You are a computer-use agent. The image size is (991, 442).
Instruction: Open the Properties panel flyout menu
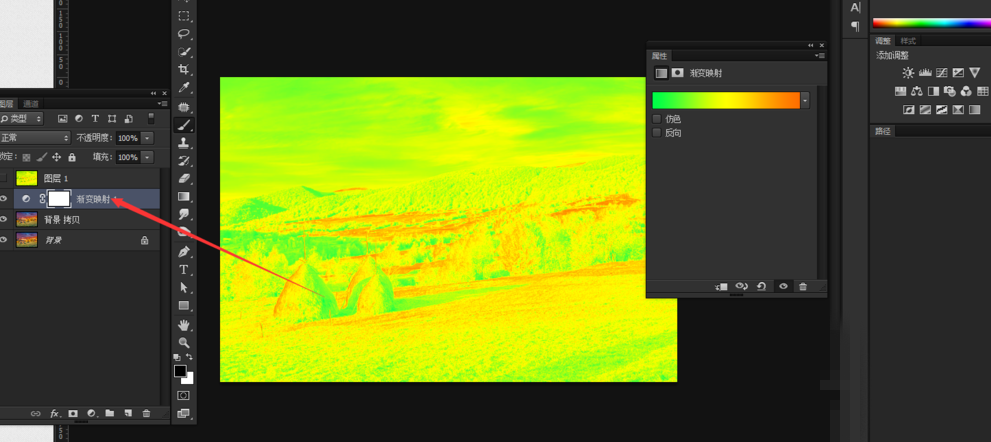pyautogui.click(x=820, y=56)
